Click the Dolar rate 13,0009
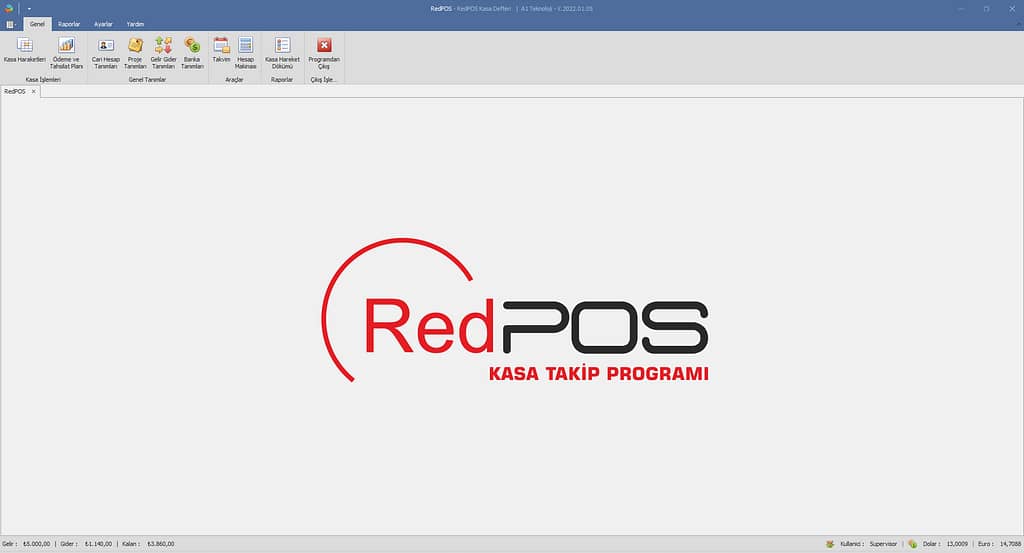The width and height of the screenshot is (1024, 553). 957,544
